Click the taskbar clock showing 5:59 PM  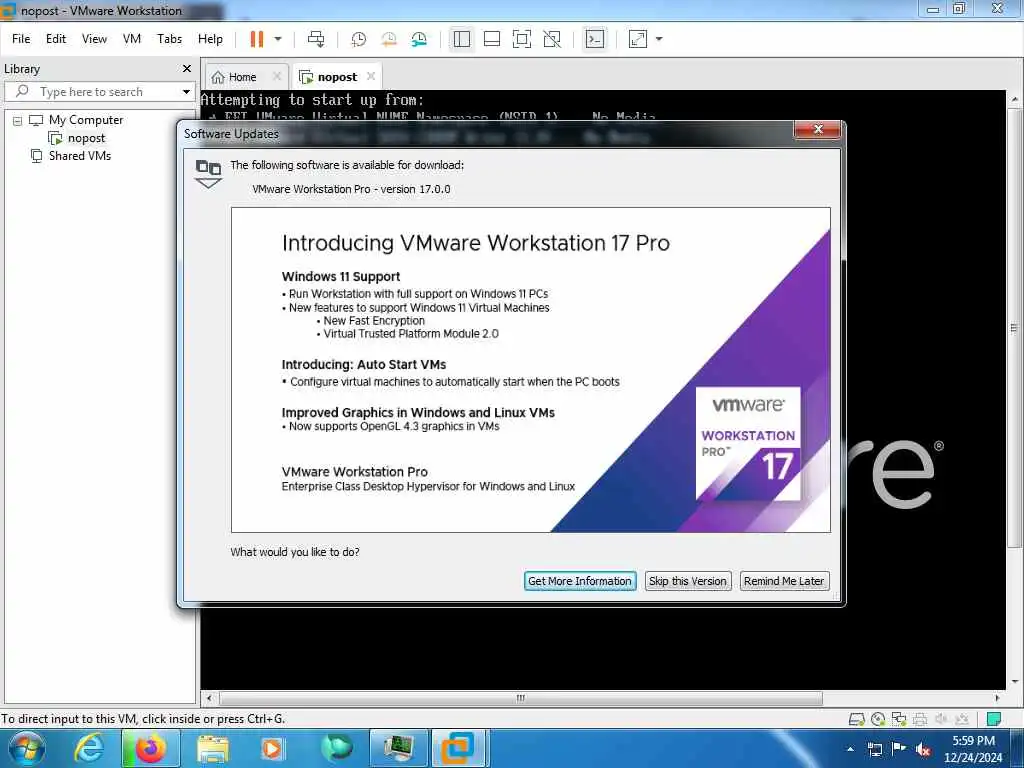tap(973, 748)
